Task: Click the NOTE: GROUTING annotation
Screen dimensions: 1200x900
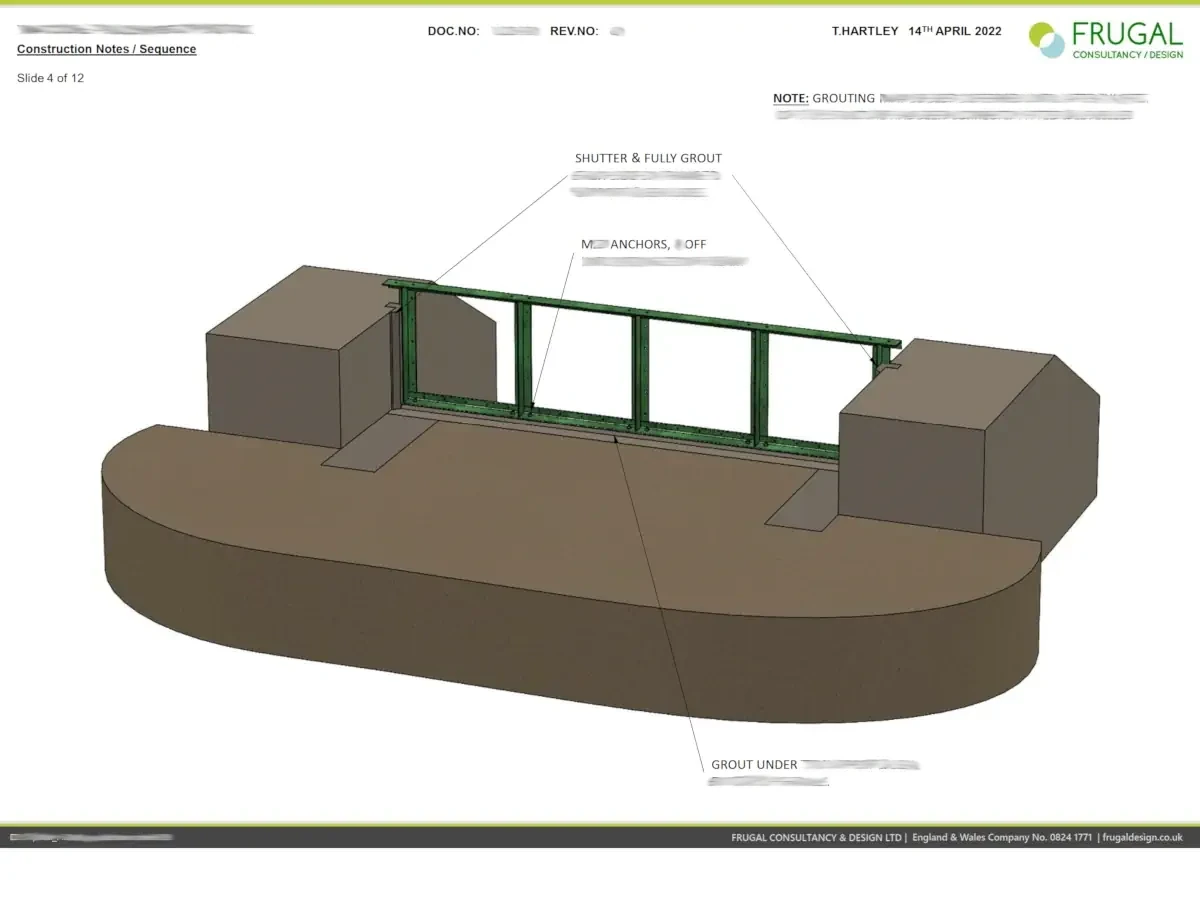Action: point(824,99)
